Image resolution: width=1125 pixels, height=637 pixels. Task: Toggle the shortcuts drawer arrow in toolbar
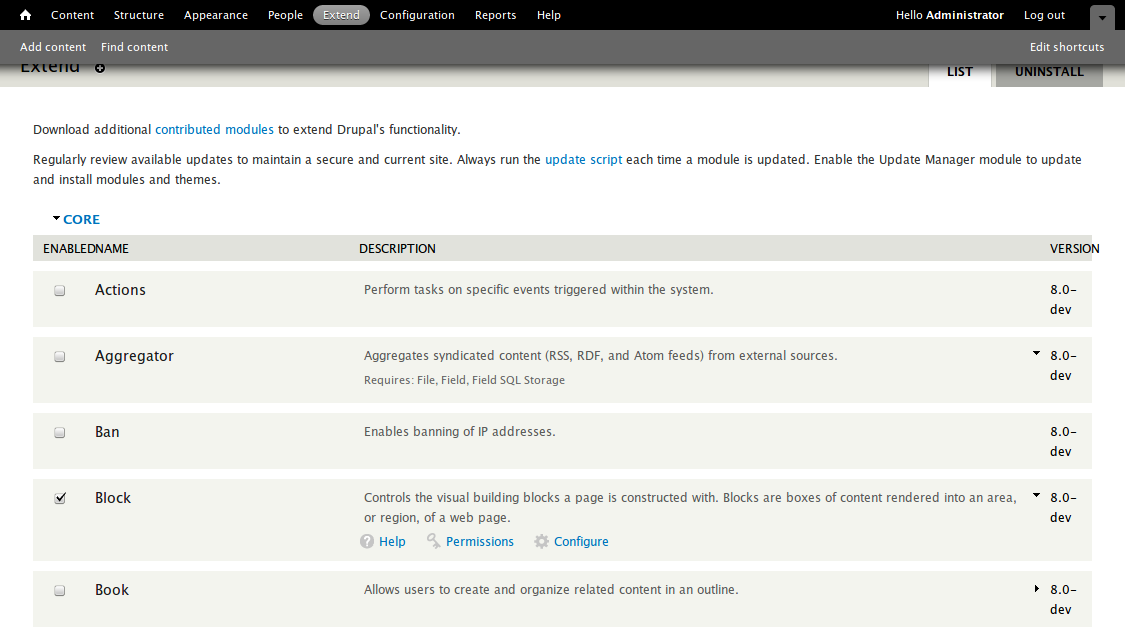point(1102,17)
